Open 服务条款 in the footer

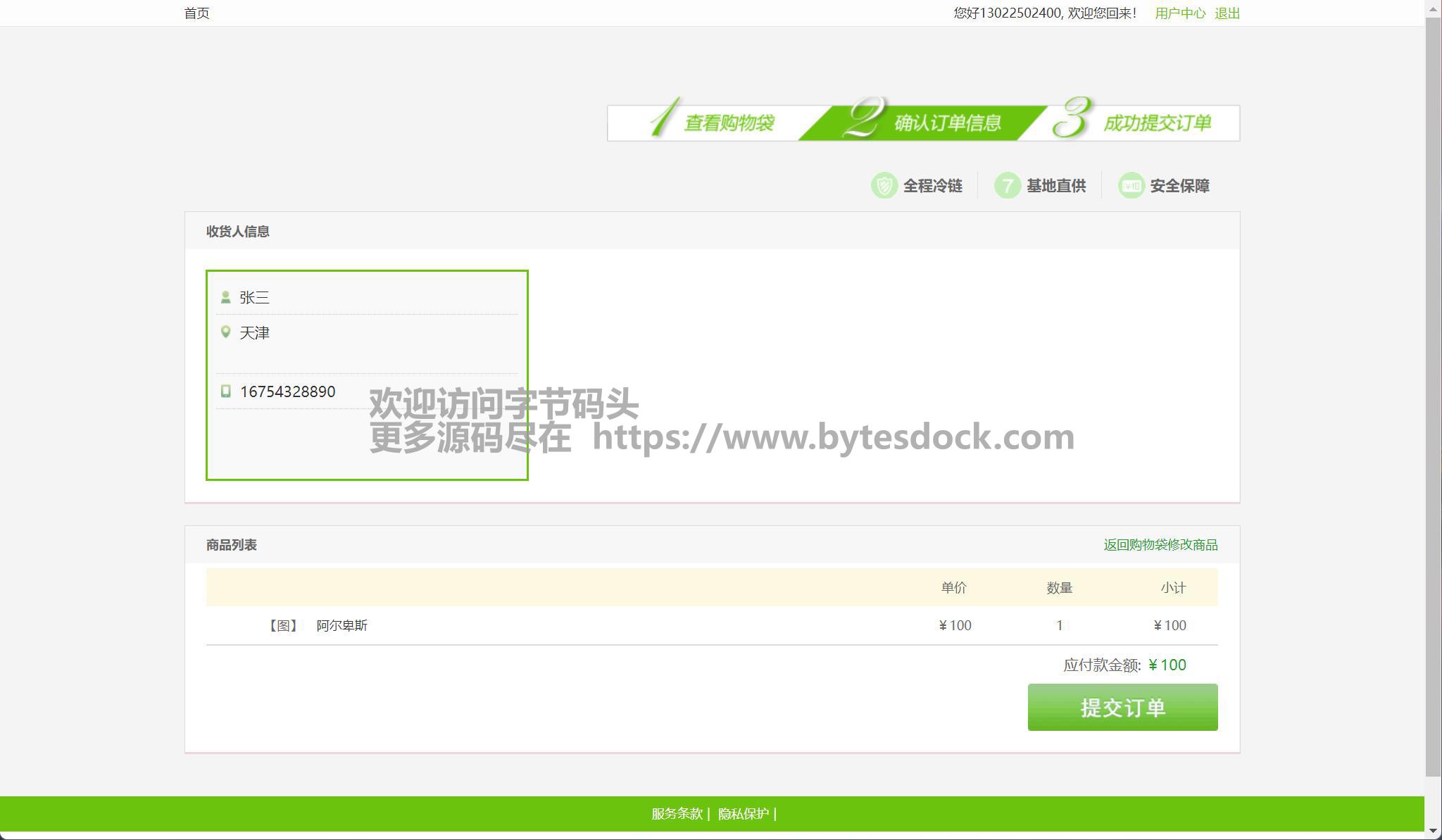677,814
